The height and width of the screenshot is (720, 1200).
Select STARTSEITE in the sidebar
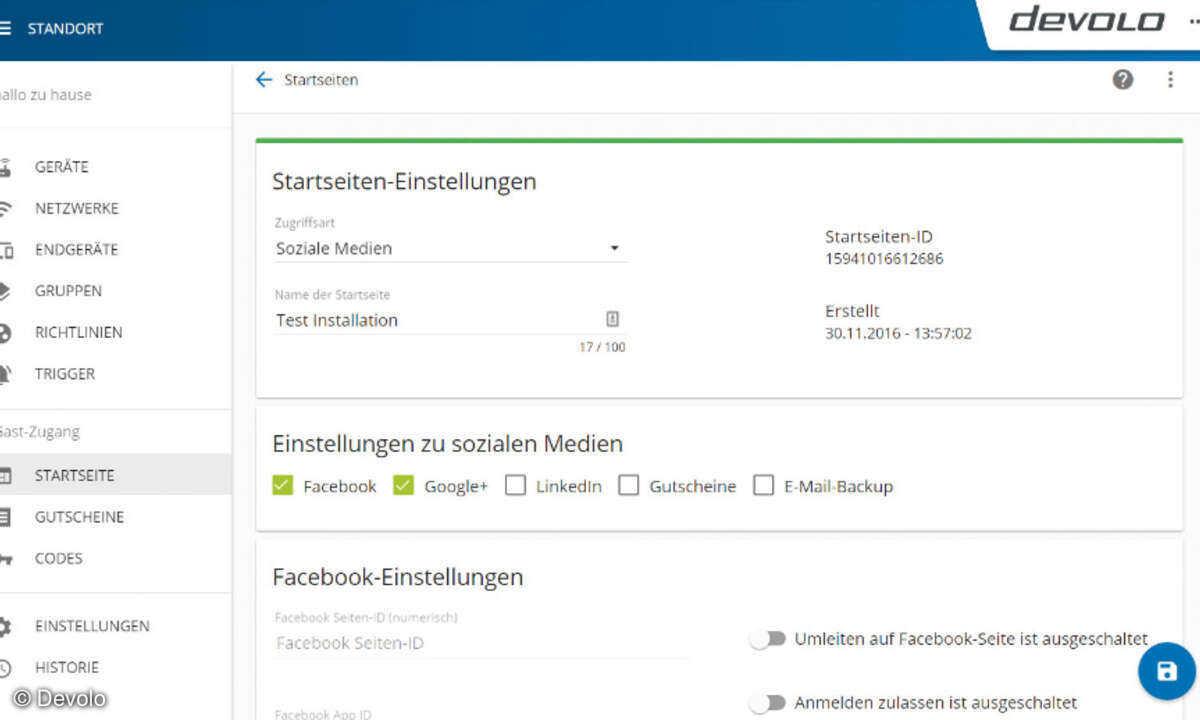tap(75, 476)
